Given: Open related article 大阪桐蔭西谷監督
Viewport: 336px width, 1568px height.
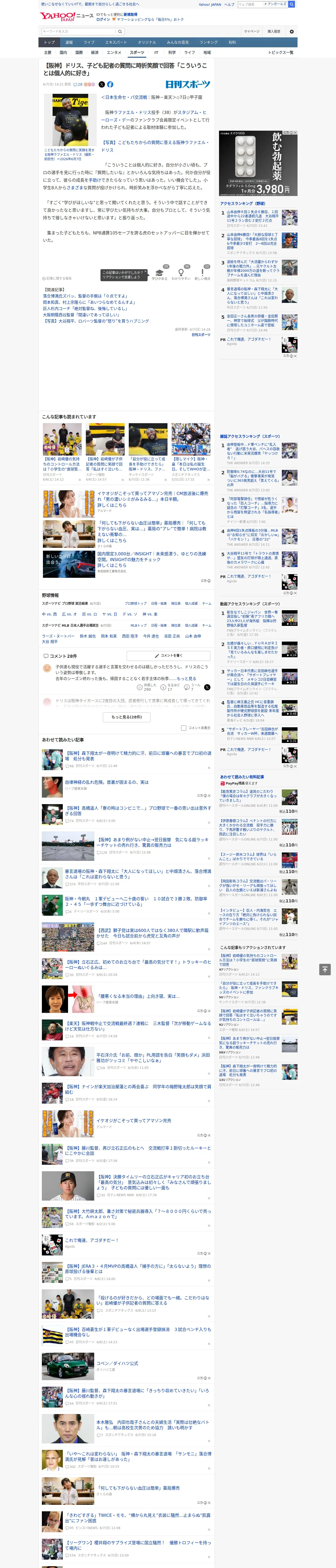Looking at the screenshot, I should point(81,315).
